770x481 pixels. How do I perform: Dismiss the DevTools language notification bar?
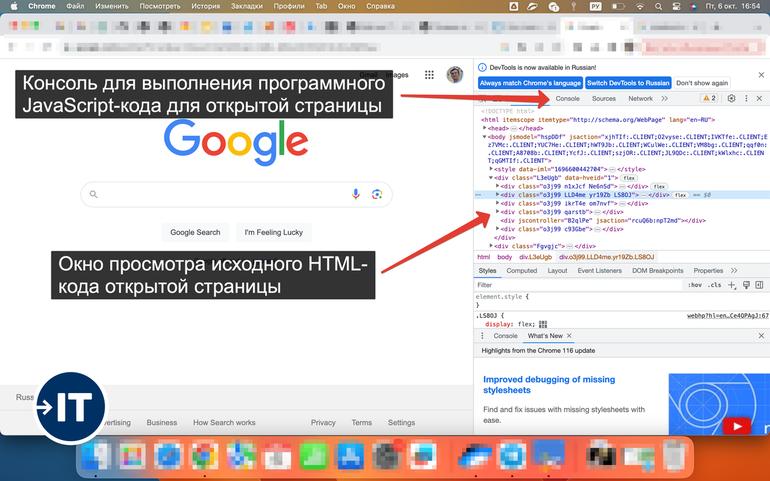[x=761, y=75]
